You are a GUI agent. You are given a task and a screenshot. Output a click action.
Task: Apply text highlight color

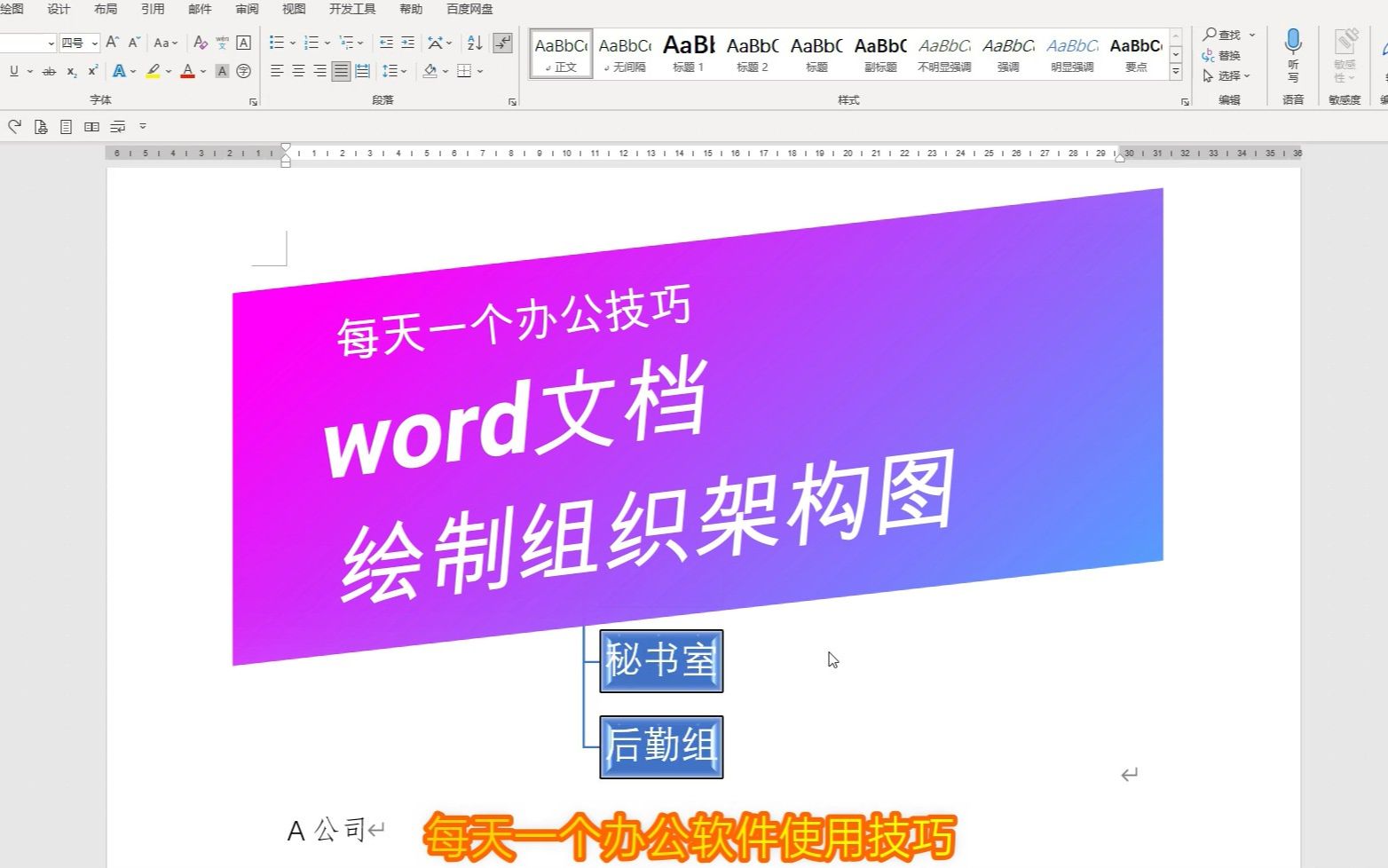(153, 71)
